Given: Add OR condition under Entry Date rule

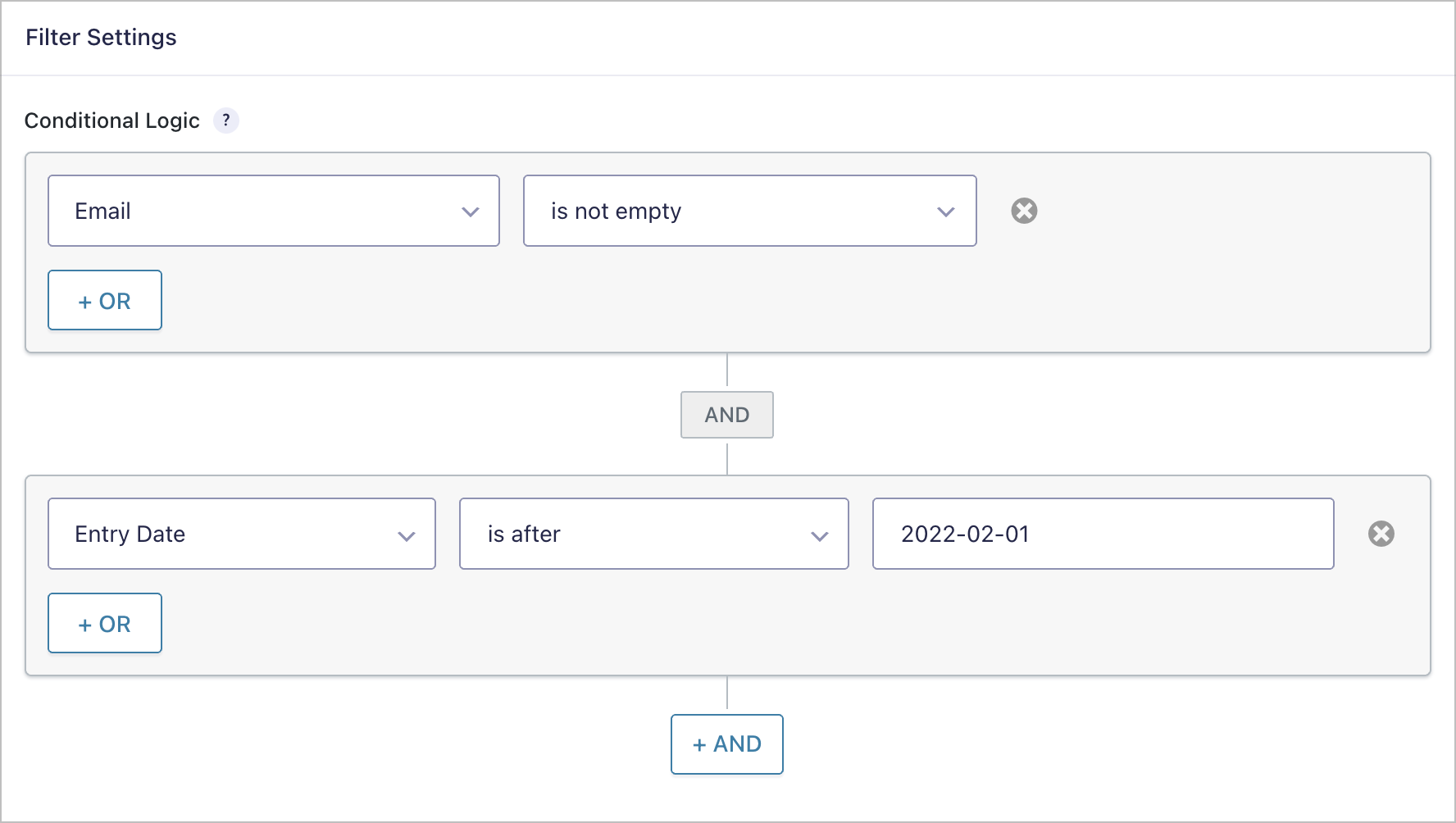Looking at the screenshot, I should 105,623.
